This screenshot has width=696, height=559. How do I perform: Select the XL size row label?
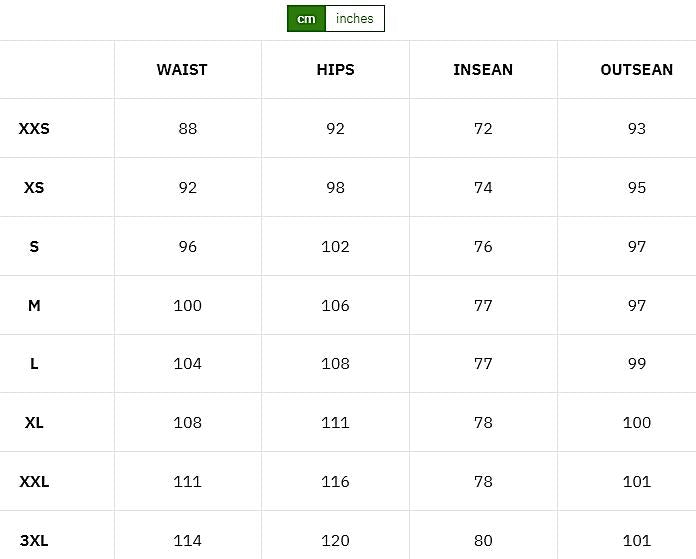[34, 423]
